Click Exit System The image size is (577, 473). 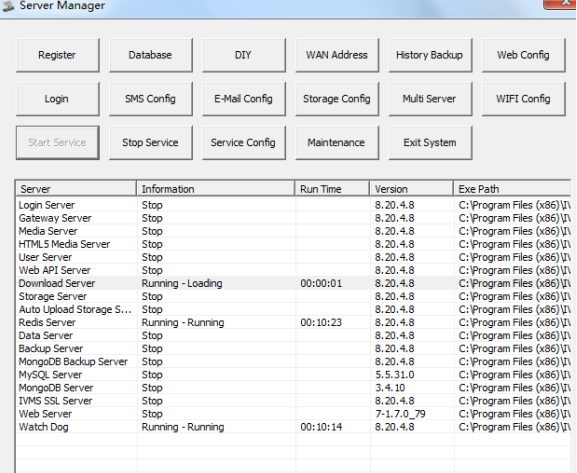pos(430,143)
